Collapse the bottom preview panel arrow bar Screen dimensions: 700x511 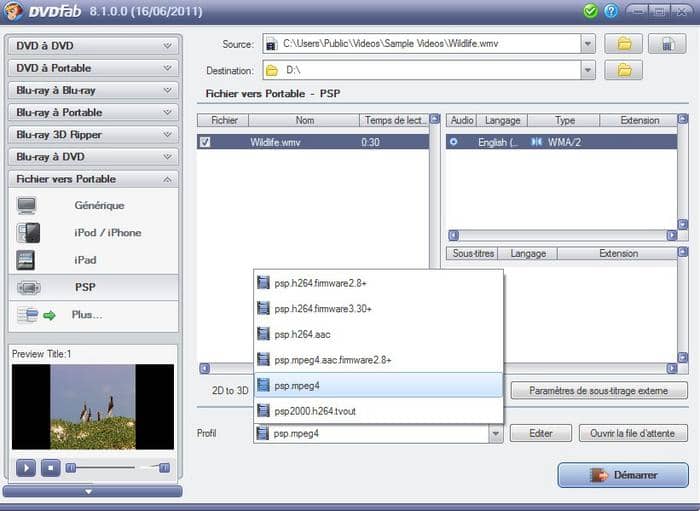(92, 491)
